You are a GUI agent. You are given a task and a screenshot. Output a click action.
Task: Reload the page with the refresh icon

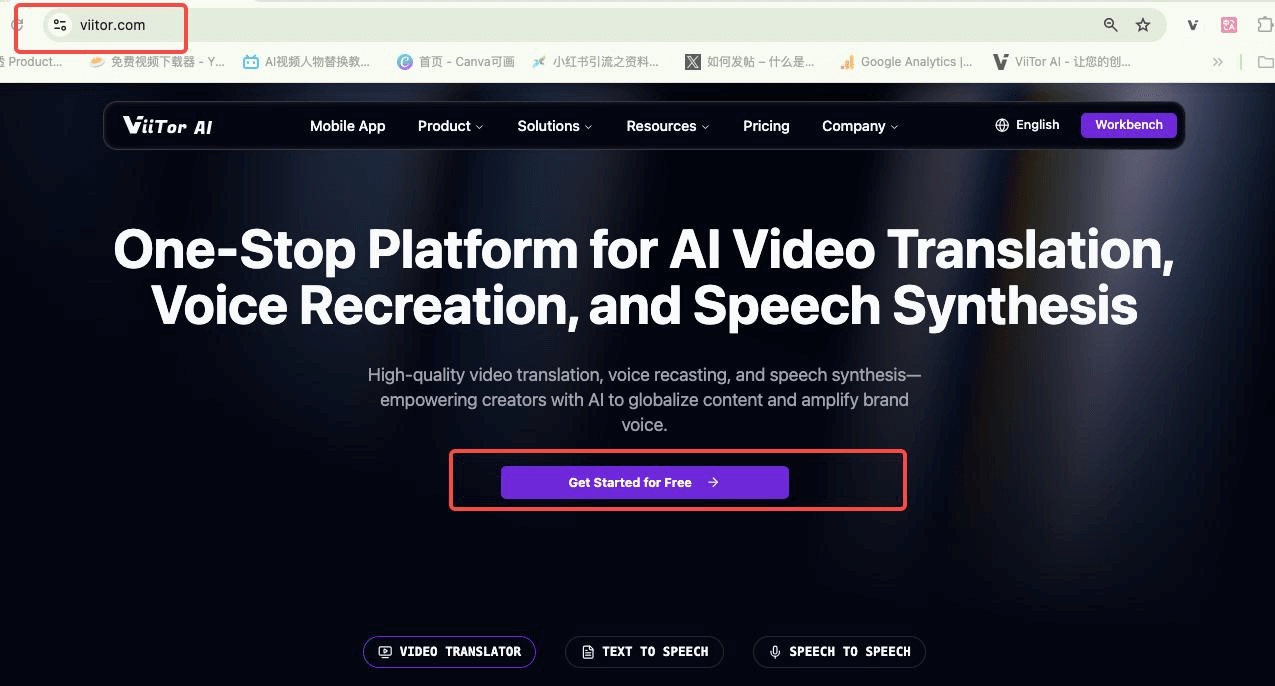[x=16, y=25]
